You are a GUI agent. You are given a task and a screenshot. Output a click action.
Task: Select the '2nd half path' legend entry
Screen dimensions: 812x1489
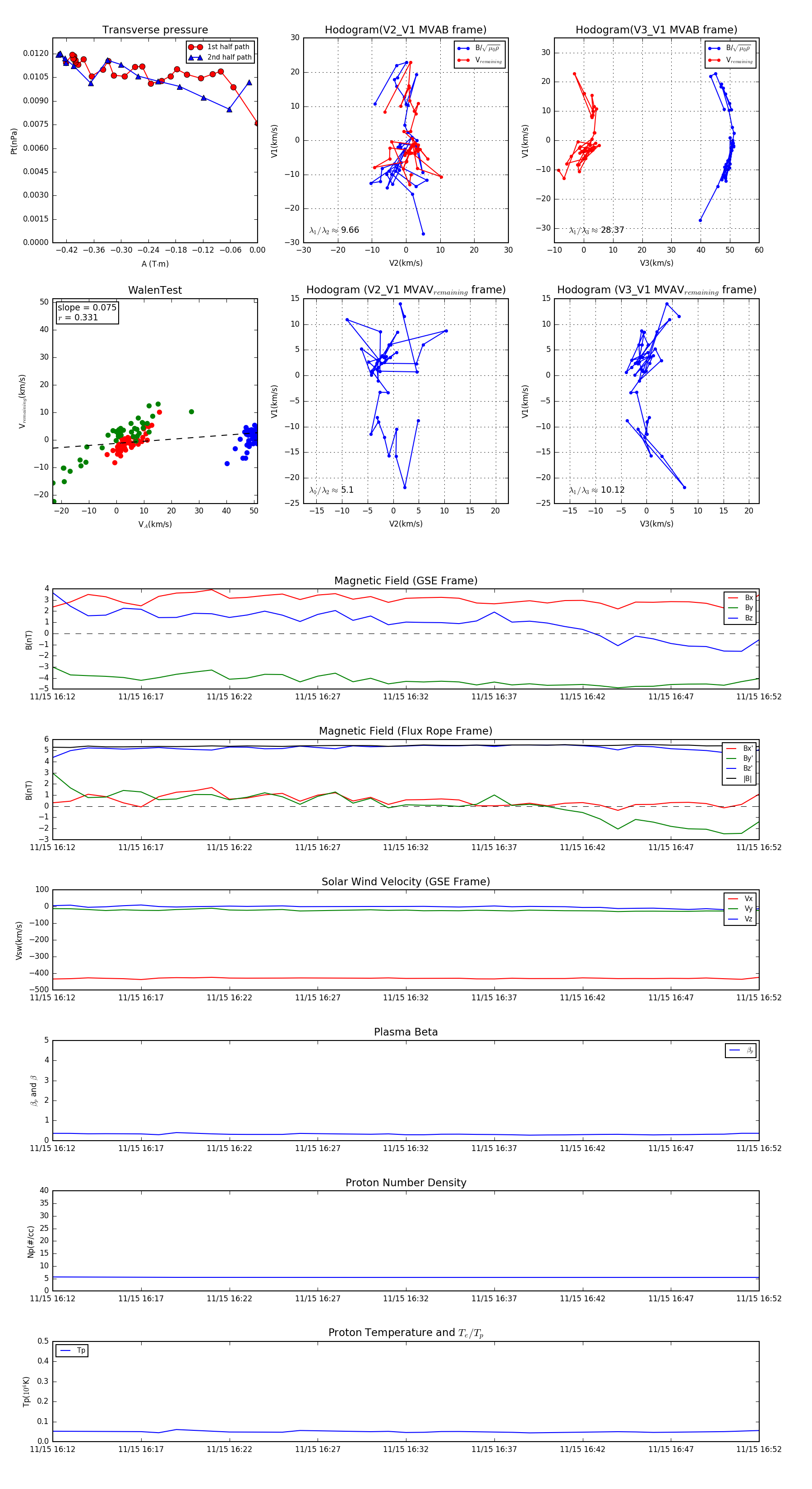[220, 57]
